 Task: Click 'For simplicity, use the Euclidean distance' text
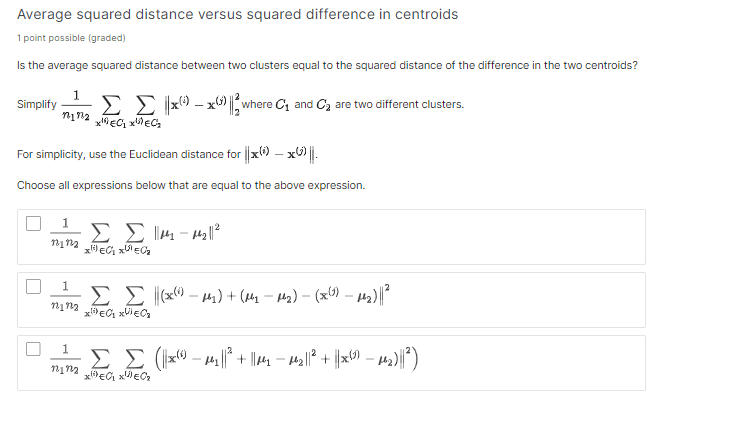(129, 154)
